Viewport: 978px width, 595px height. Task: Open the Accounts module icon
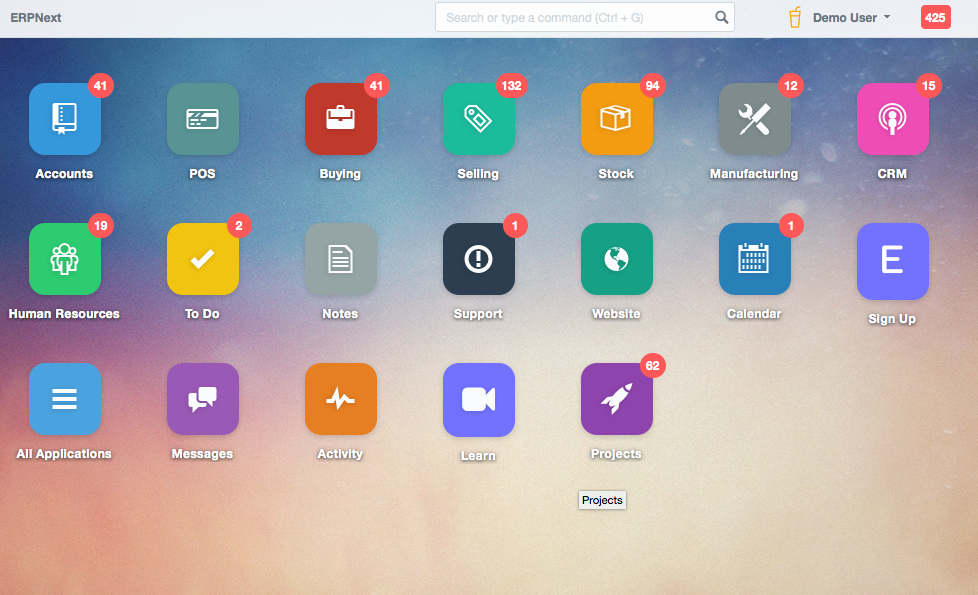coord(65,119)
